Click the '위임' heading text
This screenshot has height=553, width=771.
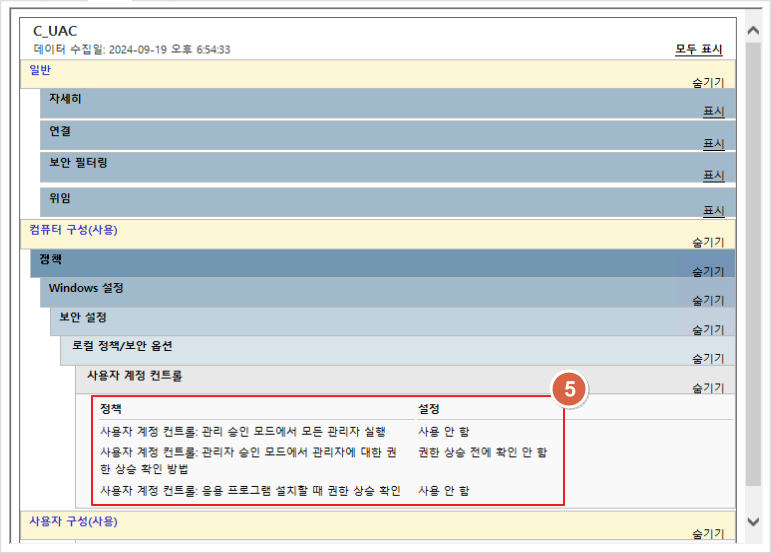pyautogui.click(x=59, y=198)
